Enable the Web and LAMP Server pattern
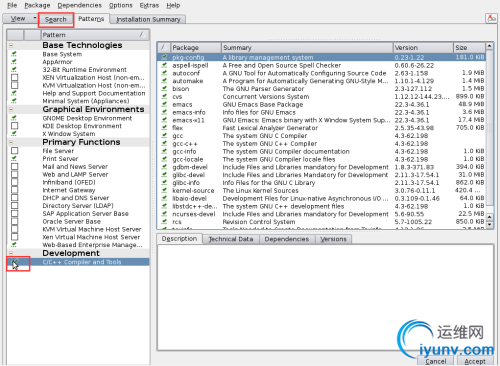The height and width of the screenshot is (366, 500). tap(14, 174)
